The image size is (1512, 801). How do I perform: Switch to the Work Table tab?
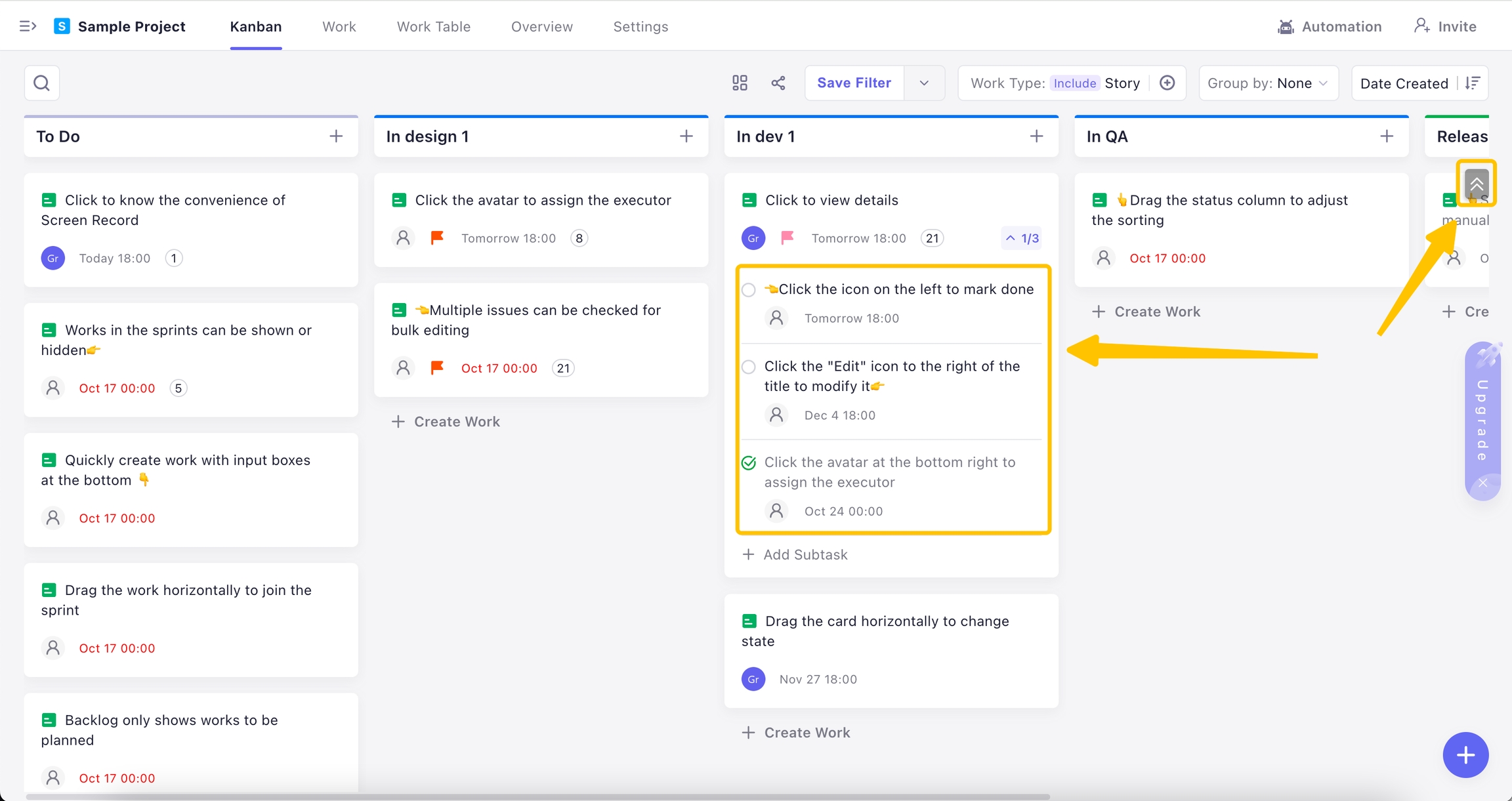tap(433, 26)
